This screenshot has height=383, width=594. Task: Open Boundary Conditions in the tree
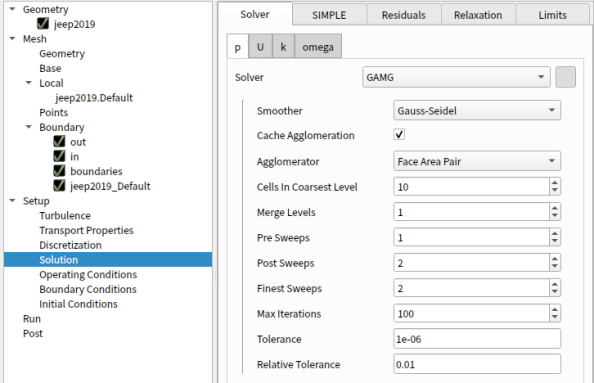pyautogui.click(x=88, y=289)
